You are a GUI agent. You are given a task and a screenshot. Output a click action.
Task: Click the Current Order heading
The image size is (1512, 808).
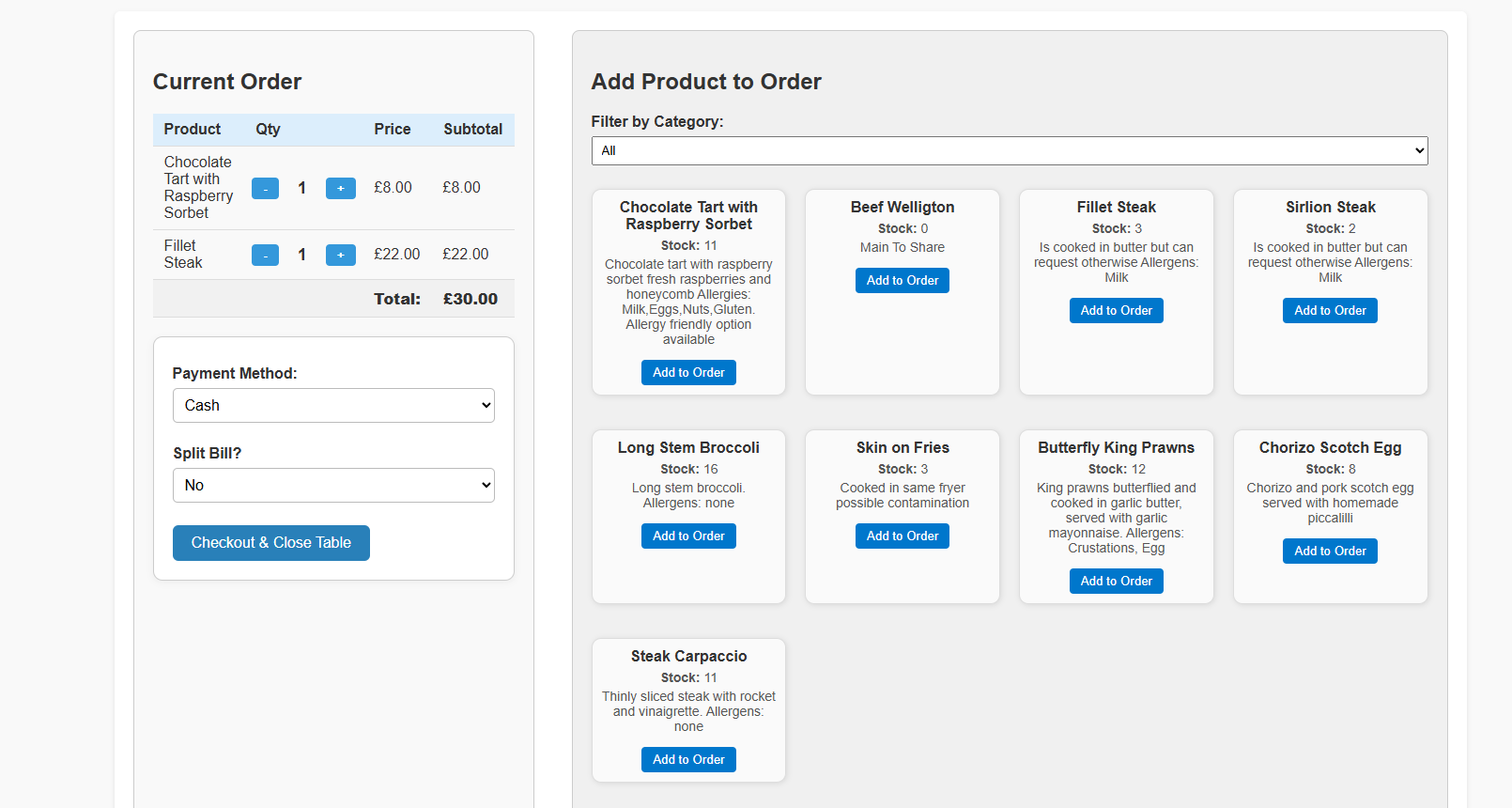pyautogui.click(x=227, y=82)
